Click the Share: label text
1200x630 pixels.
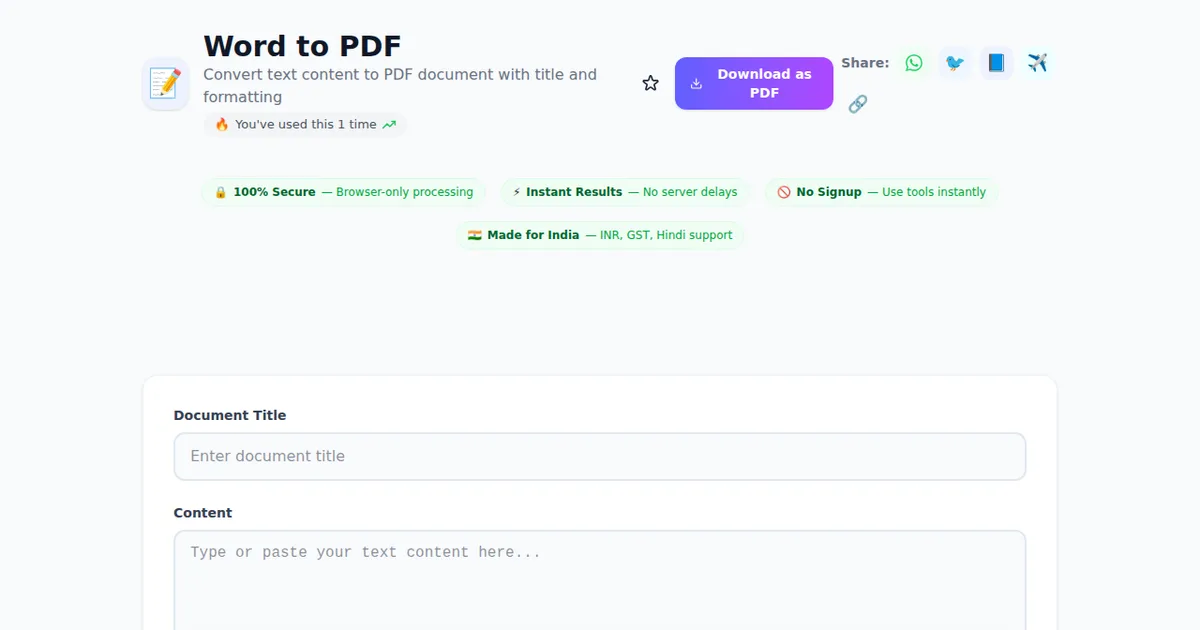click(x=865, y=63)
